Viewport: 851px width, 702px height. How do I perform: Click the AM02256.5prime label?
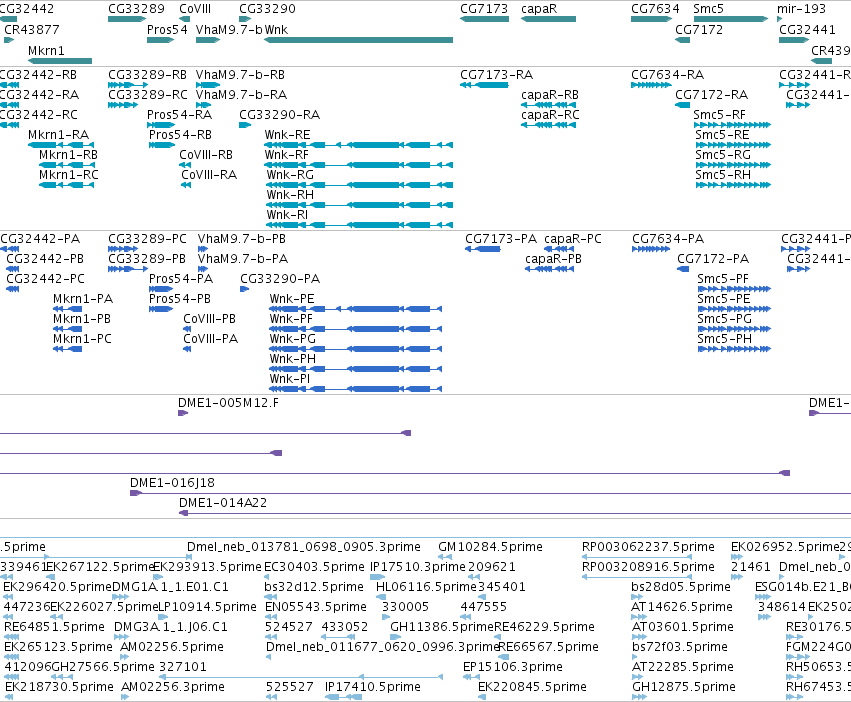172,647
